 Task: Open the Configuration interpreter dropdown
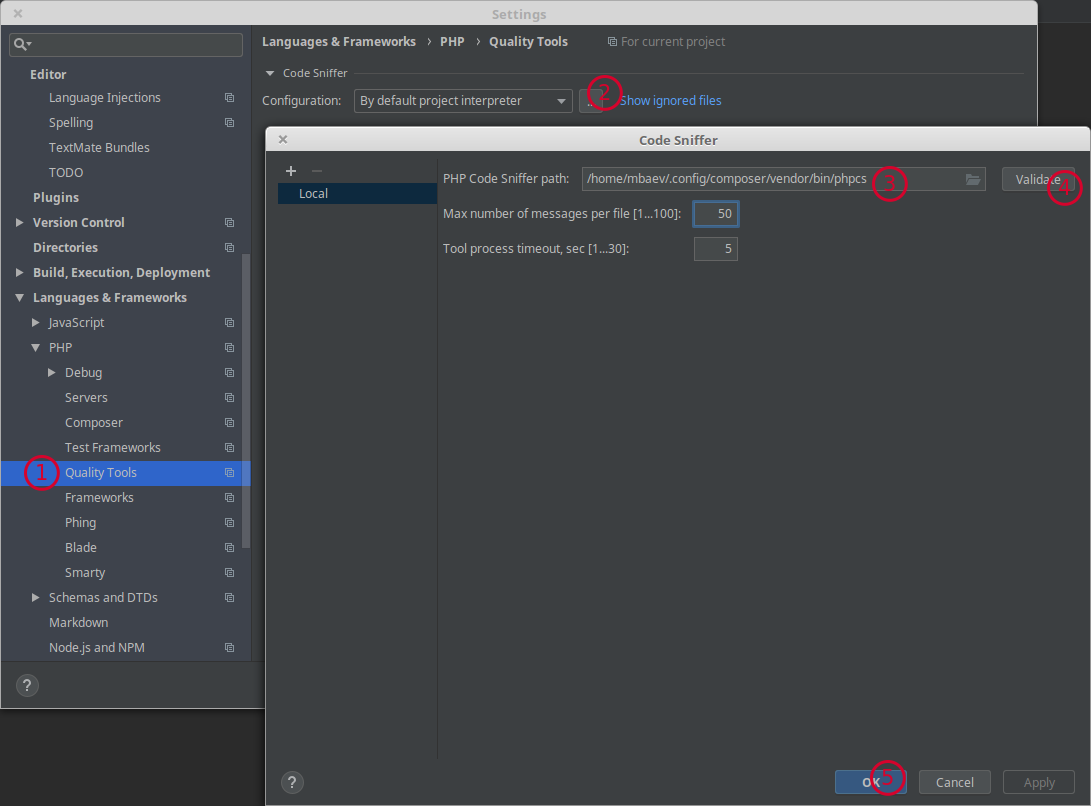coord(463,101)
